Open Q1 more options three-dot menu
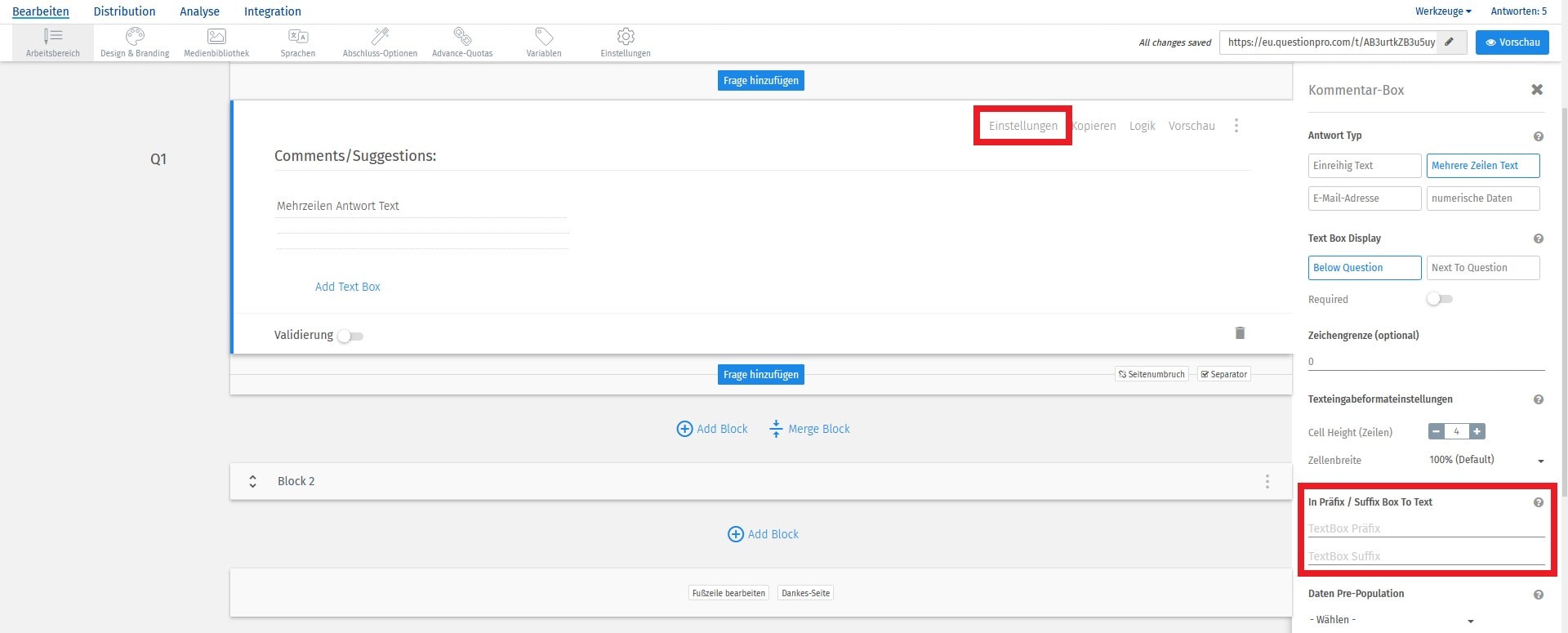Image resolution: width=1568 pixels, height=633 pixels. pyautogui.click(x=1236, y=126)
